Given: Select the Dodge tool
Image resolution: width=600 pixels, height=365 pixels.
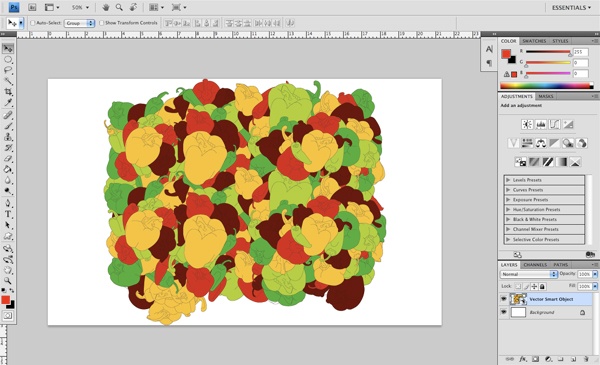Looking at the screenshot, I should (8, 191).
